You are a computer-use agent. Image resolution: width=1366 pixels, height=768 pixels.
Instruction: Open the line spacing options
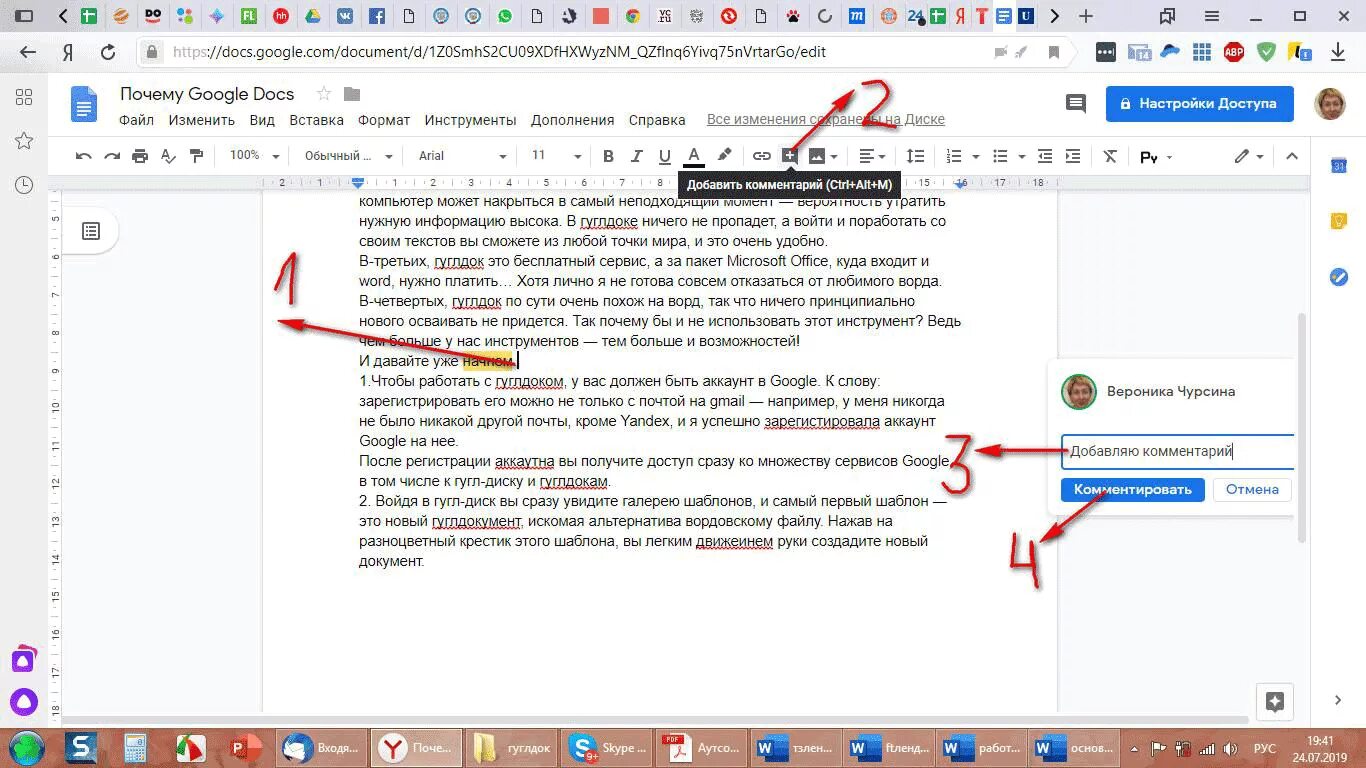(915, 156)
